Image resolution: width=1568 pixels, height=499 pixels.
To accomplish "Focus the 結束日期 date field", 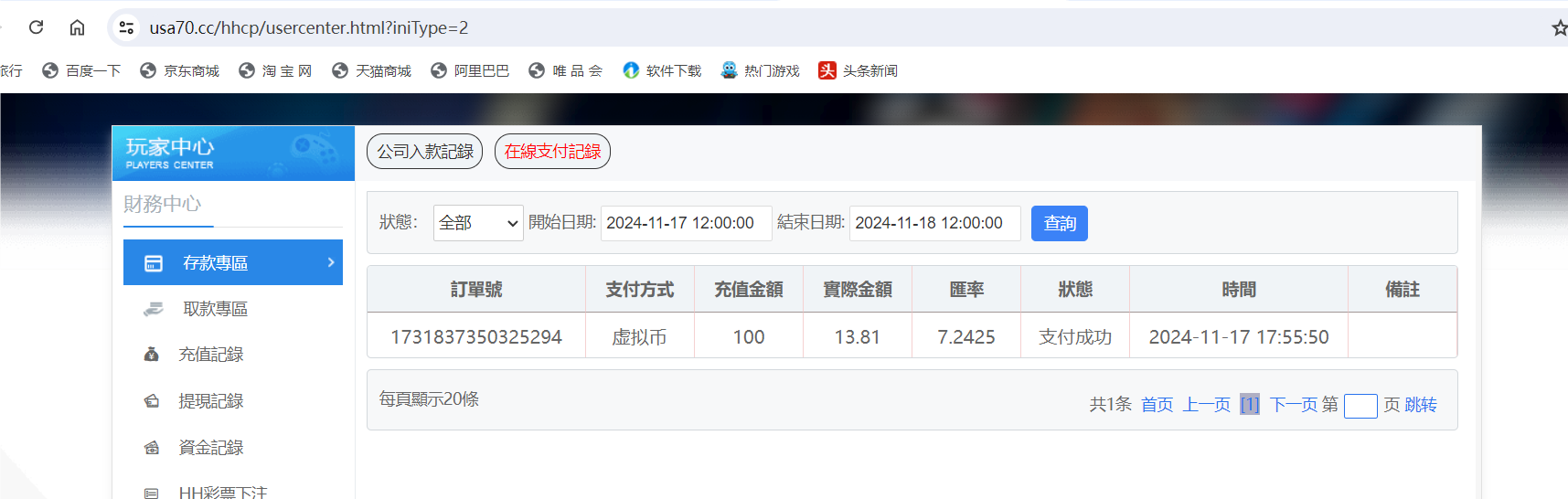I will 935,223.
